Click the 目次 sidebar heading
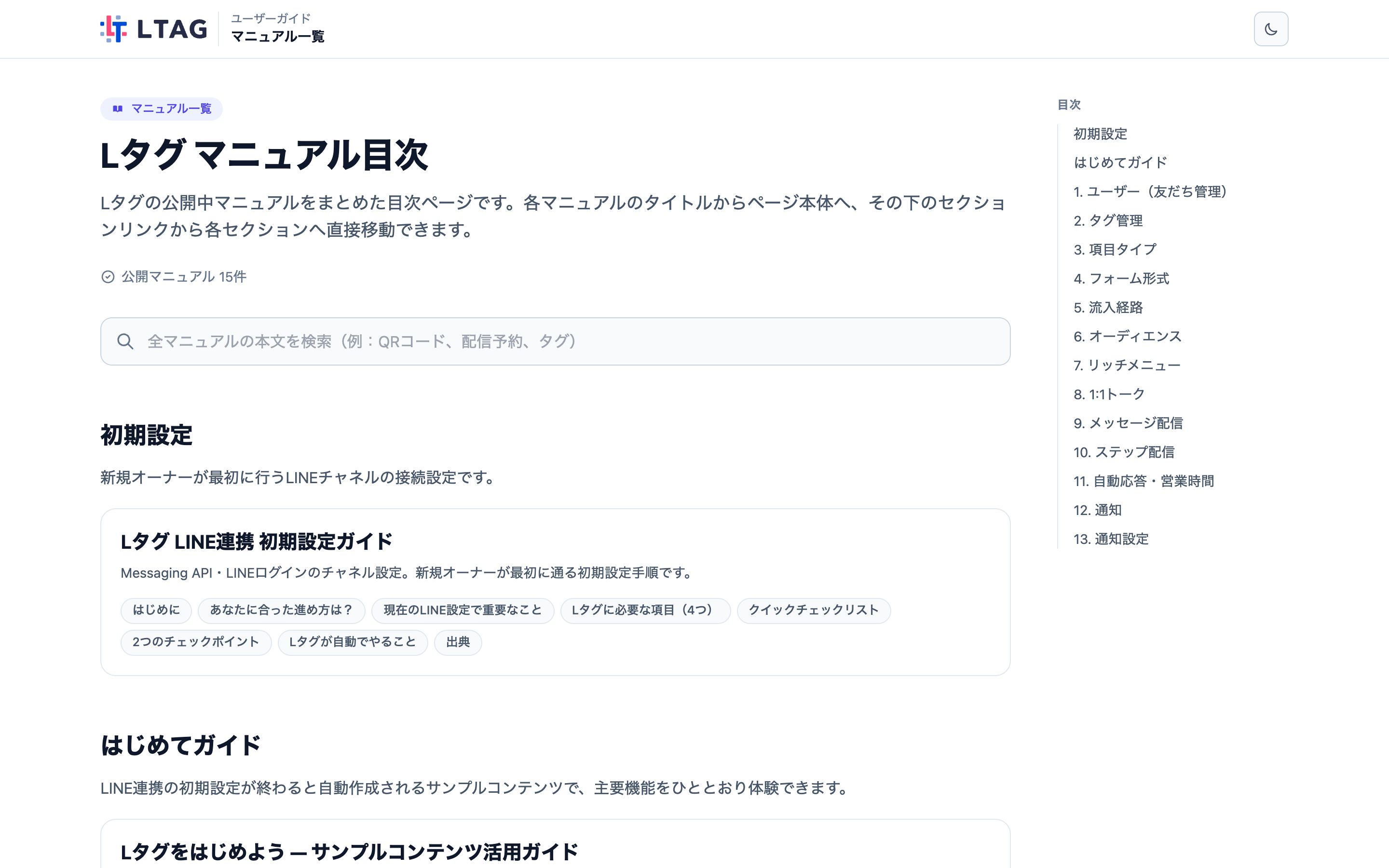 1069,105
